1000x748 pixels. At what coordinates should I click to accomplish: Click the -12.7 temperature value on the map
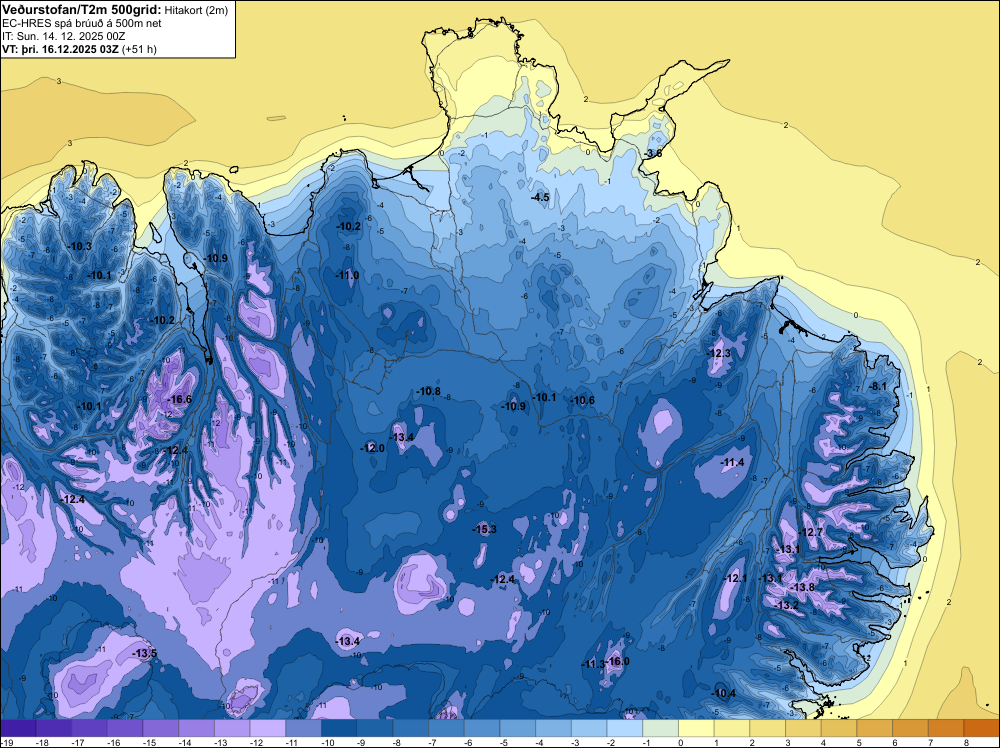(811, 532)
